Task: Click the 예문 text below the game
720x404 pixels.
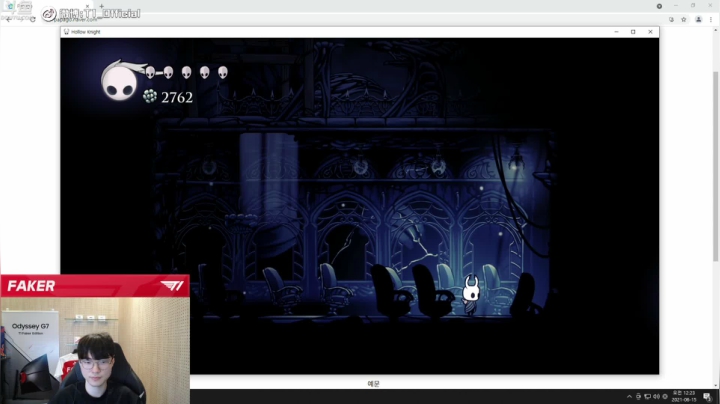Action: coord(373,383)
